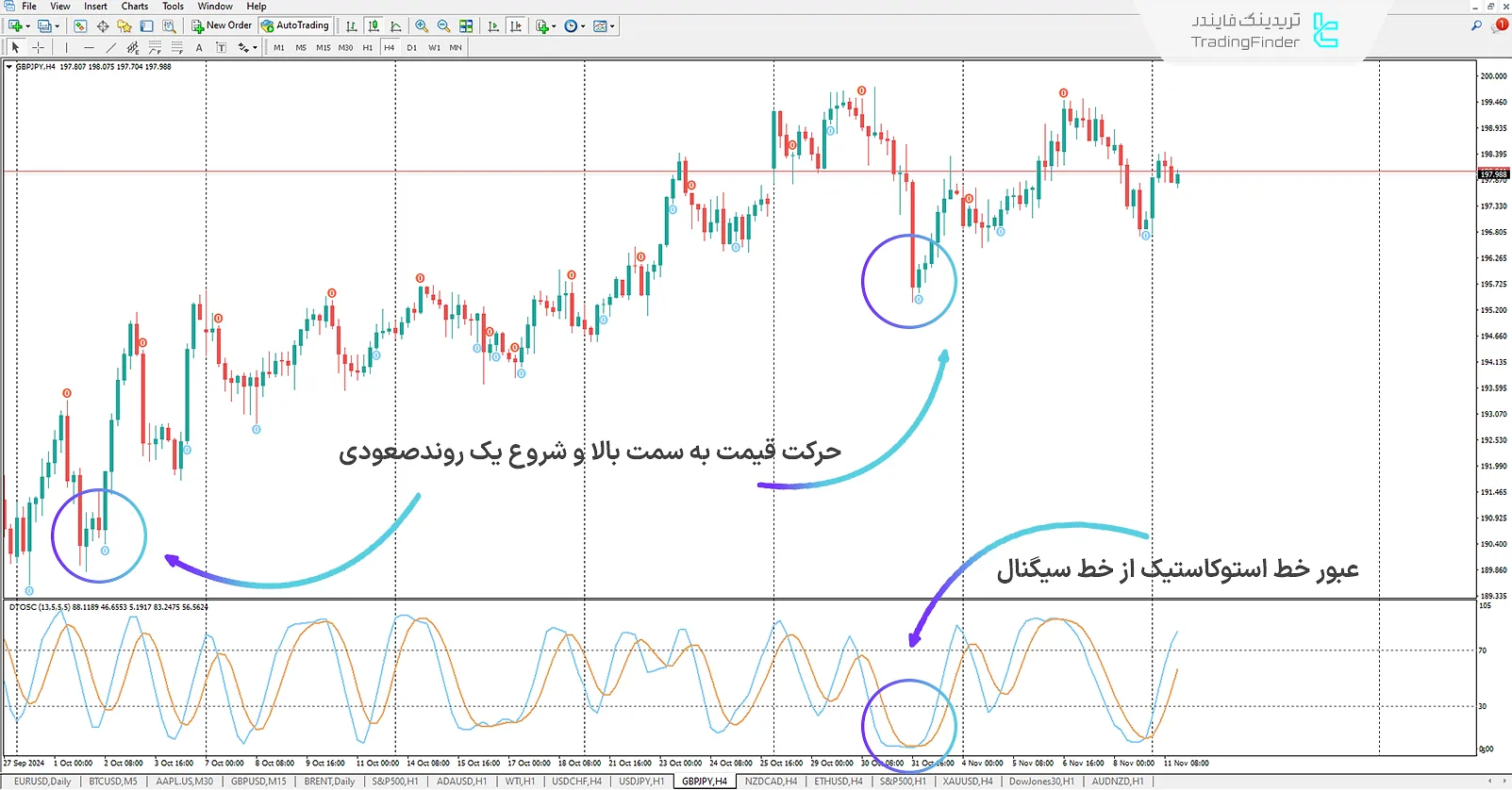
Task: Choose the Text Label 'T' tool
Action: [x=221, y=47]
